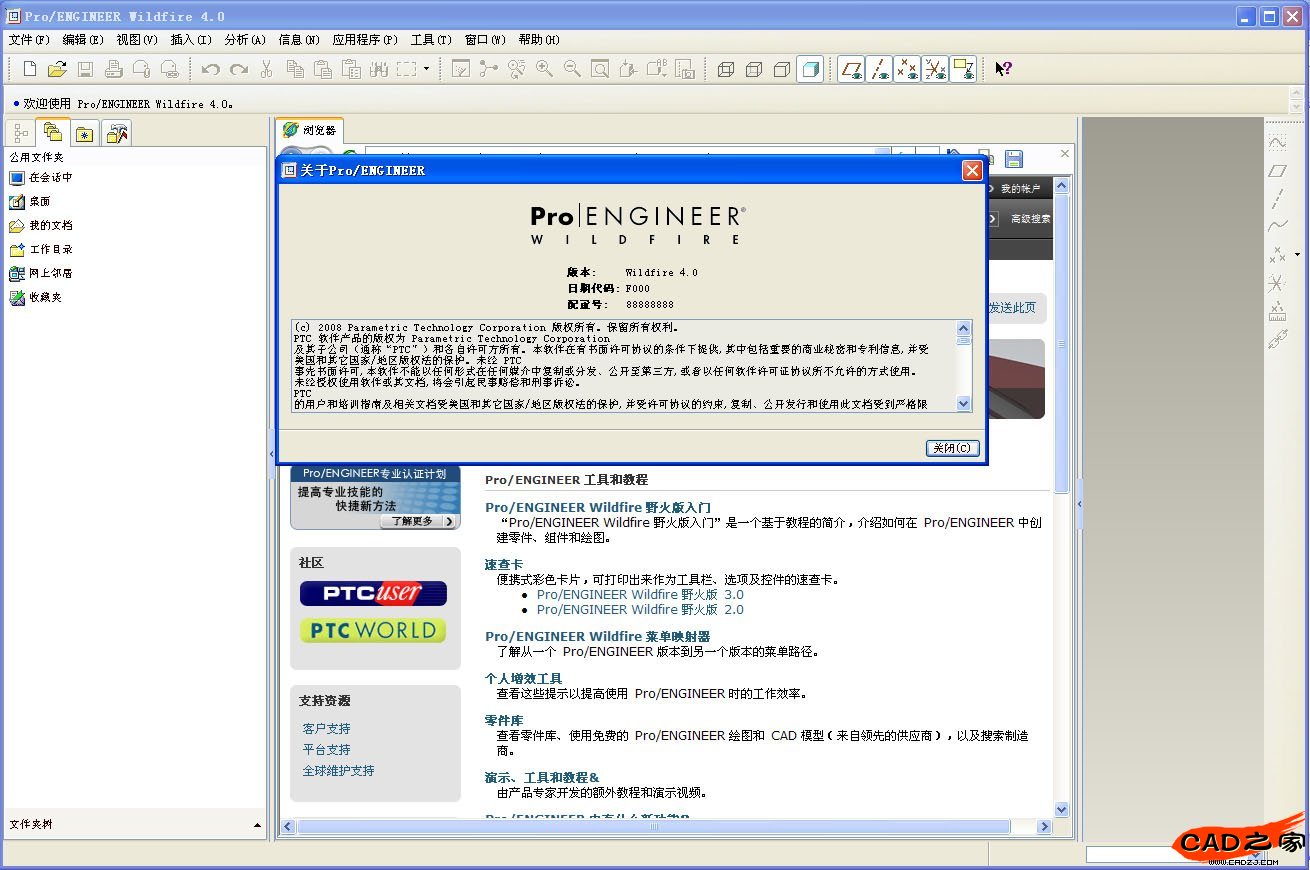Click the Cut scissors icon
This screenshot has width=1310, height=870.
click(x=266, y=69)
